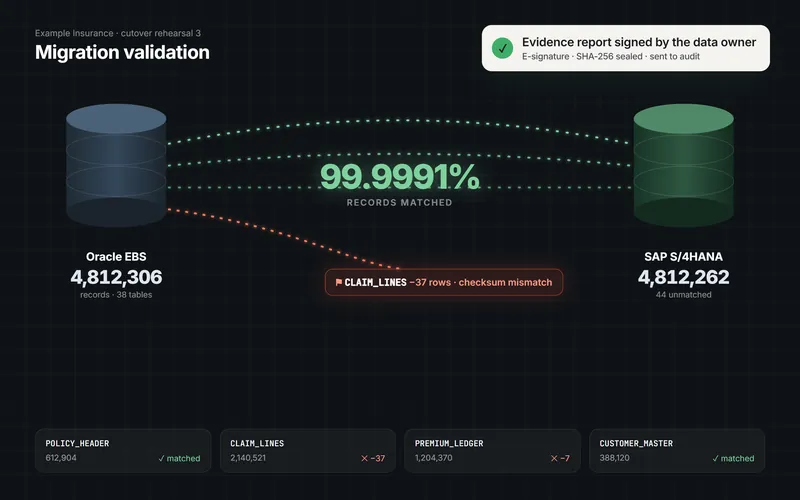Click the −37 value in CLAIM_LINES card
The height and width of the screenshot is (500, 800).
click(378, 459)
